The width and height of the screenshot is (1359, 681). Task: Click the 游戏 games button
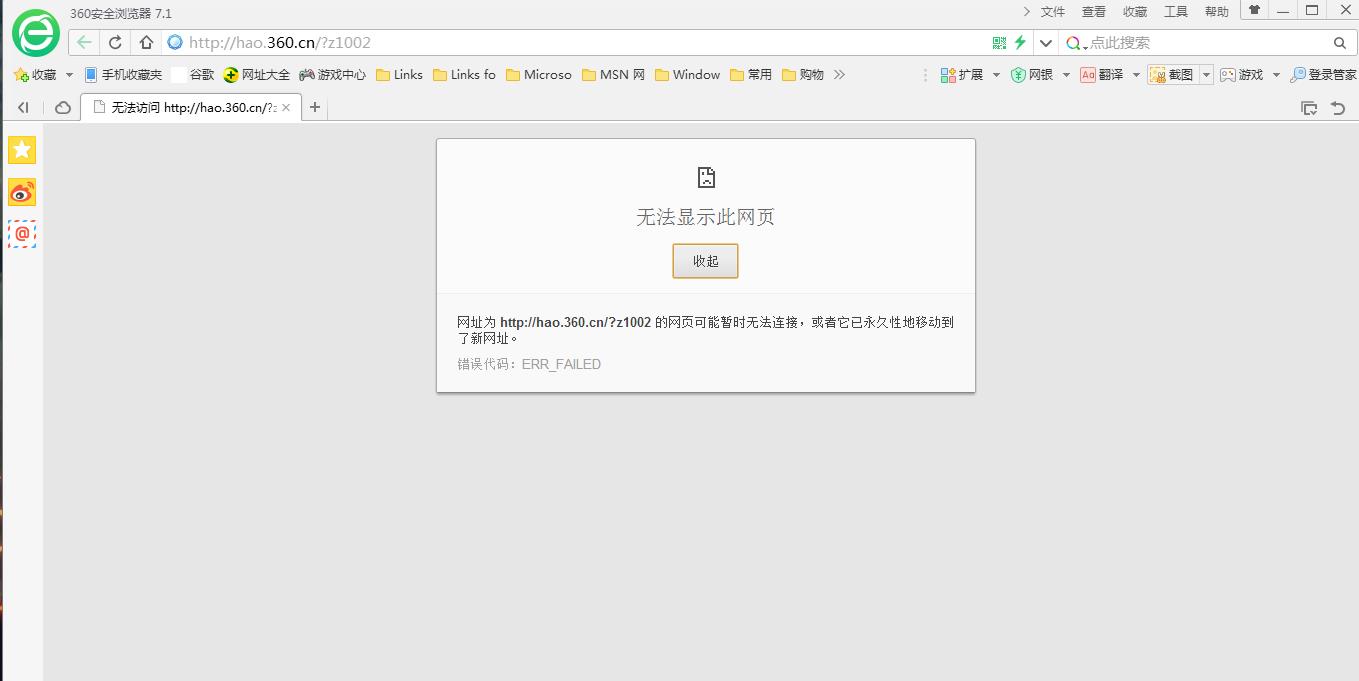[x=1242, y=75]
